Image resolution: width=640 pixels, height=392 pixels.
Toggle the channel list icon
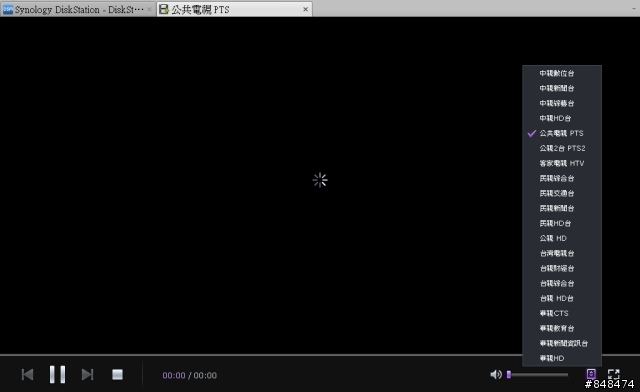591,374
